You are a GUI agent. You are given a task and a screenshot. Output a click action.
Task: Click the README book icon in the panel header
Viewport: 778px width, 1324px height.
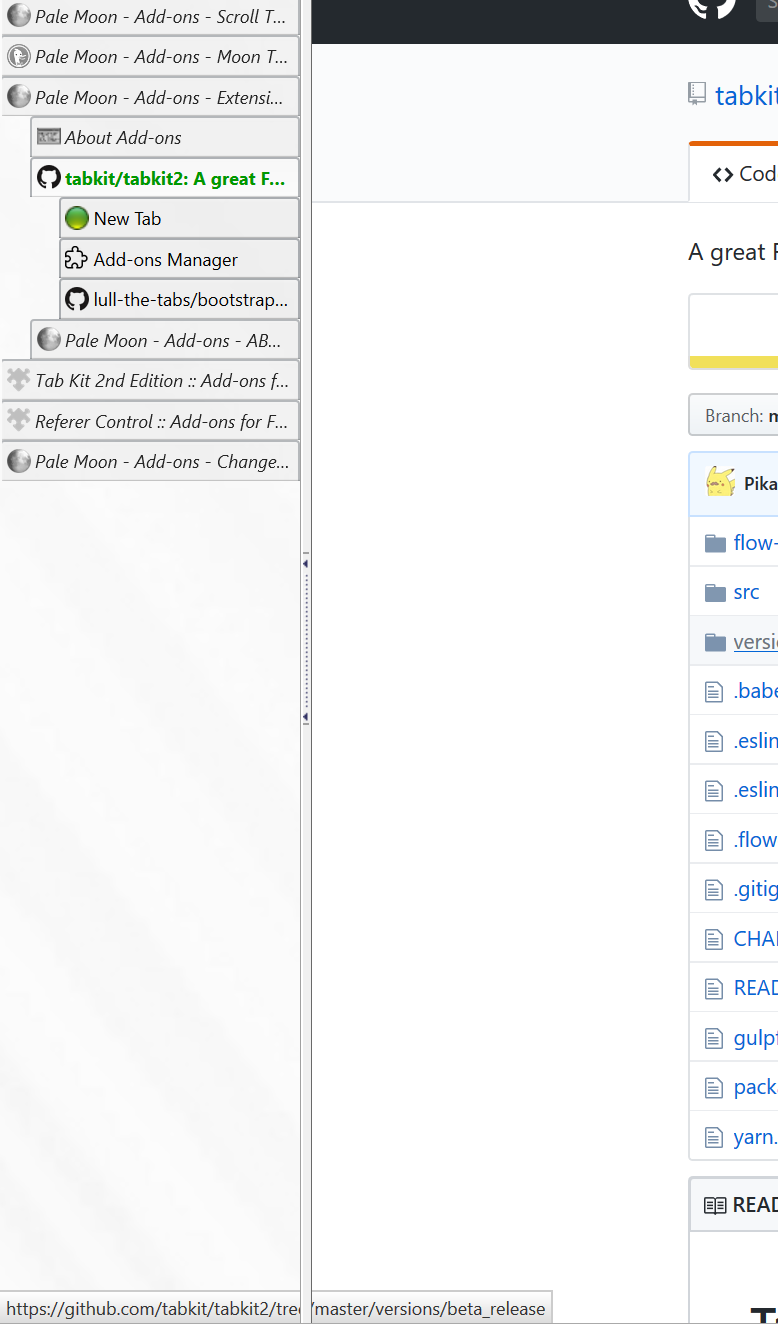tap(715, 1205)
